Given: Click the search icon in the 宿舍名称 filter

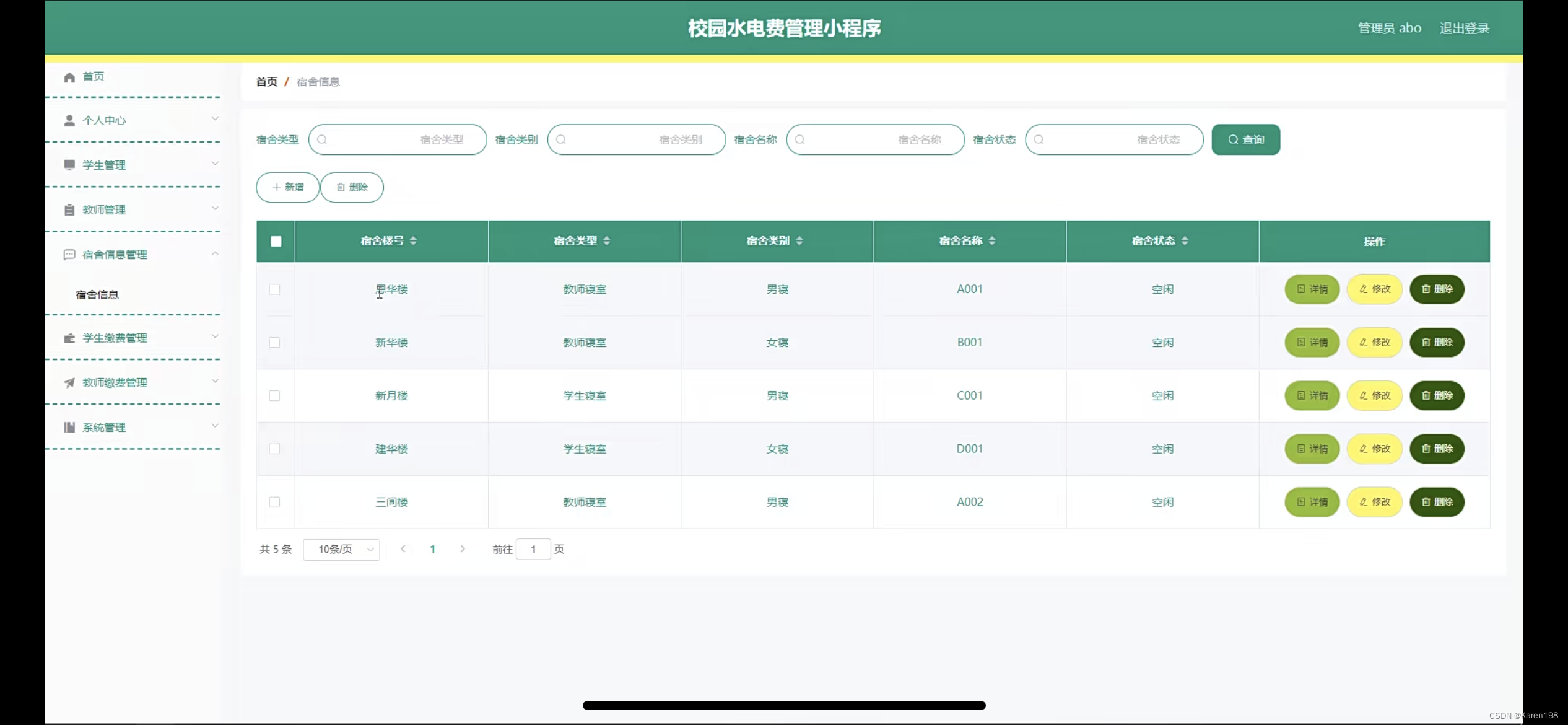Looking at the screenshot, I should tap(800, 139).
